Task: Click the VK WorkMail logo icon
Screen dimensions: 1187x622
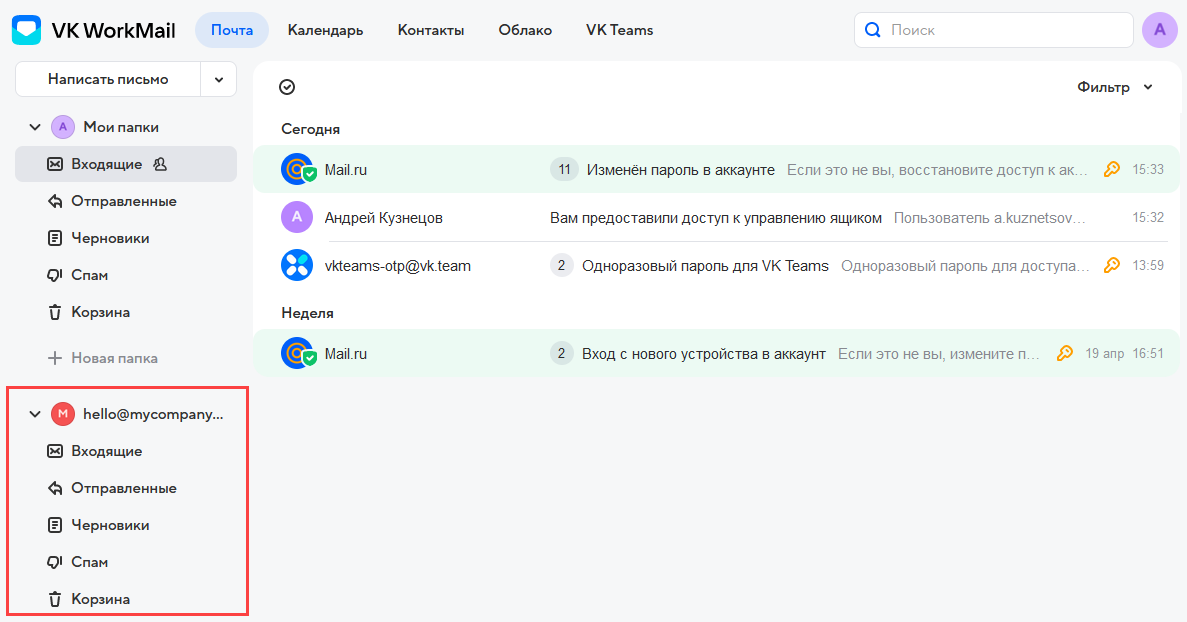Action: coord(27,30)
